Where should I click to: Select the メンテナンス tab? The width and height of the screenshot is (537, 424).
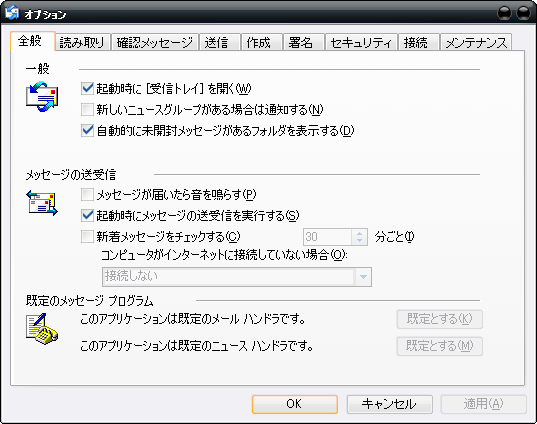coord(476,43)
